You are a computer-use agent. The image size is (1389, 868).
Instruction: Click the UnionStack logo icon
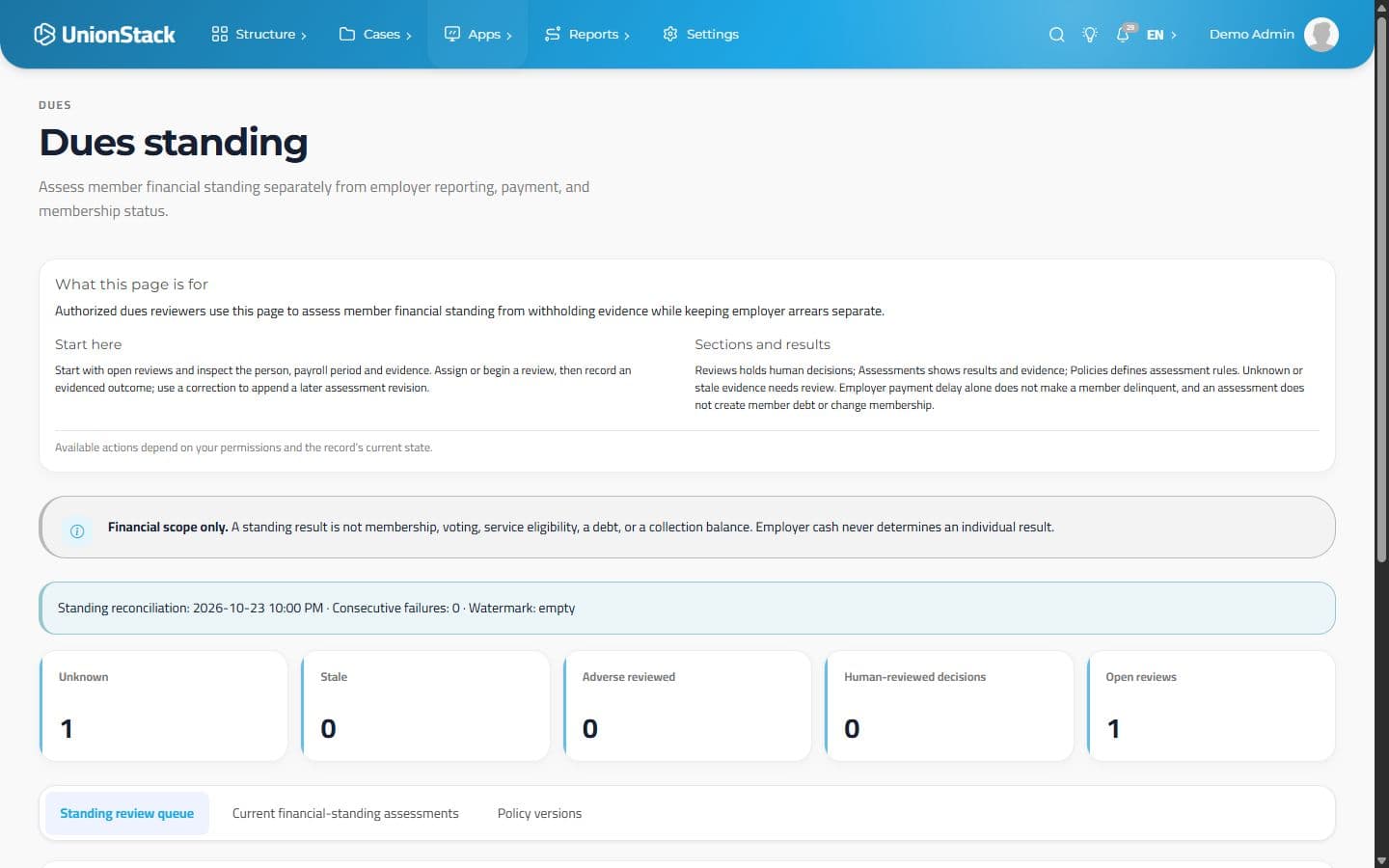click(x=44, y=34)
